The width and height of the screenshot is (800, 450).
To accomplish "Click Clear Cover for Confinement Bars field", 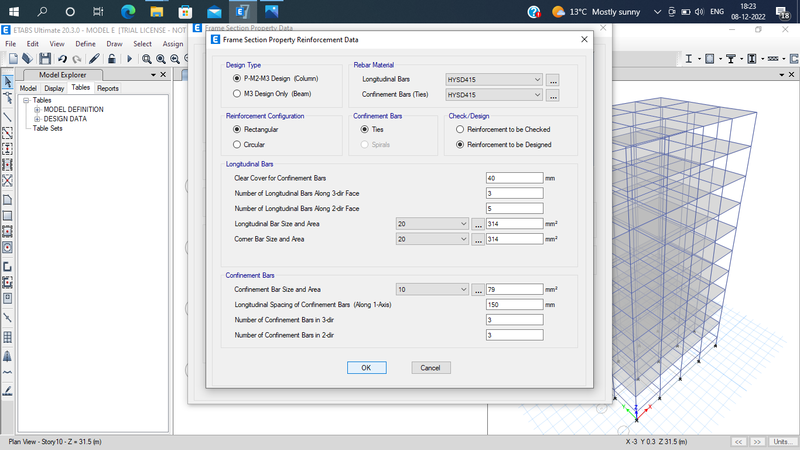I will [x=514, y=178].
